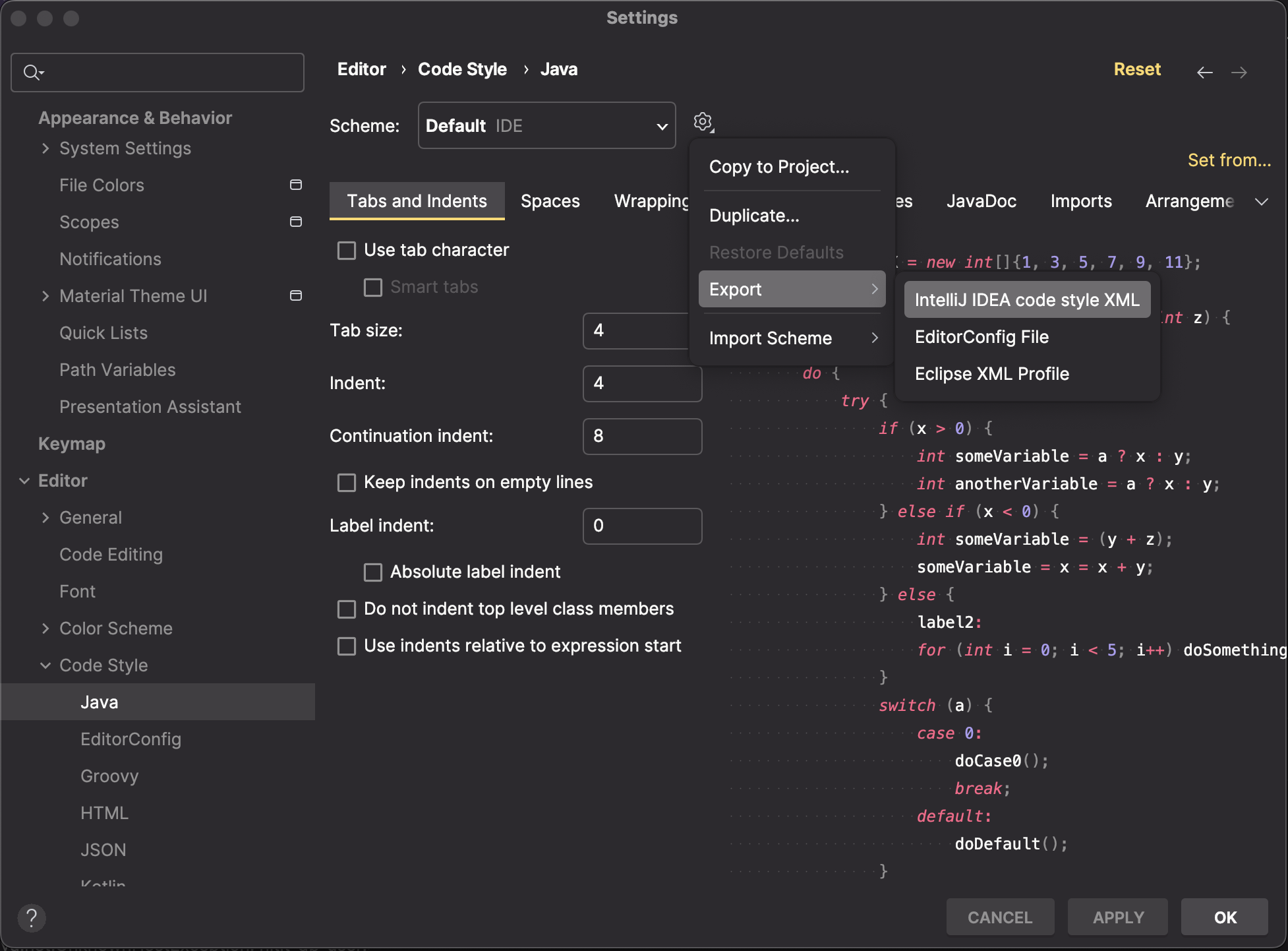Click the project-level icon beside Material Theme UI

click(296, 295)
